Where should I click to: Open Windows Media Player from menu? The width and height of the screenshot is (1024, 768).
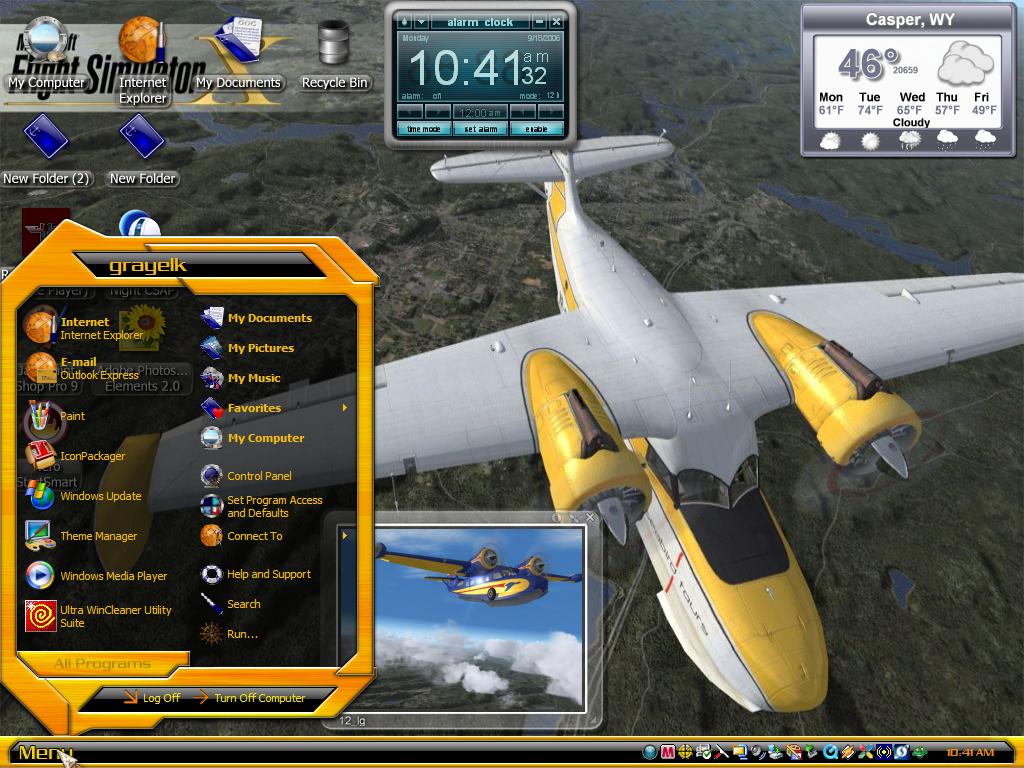[96, 575]
